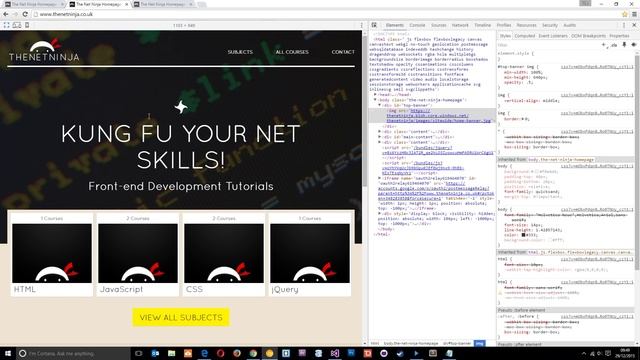Open the DevTools three-dot options menu
This screenshot has height=360, width=640.
point(624,25)
